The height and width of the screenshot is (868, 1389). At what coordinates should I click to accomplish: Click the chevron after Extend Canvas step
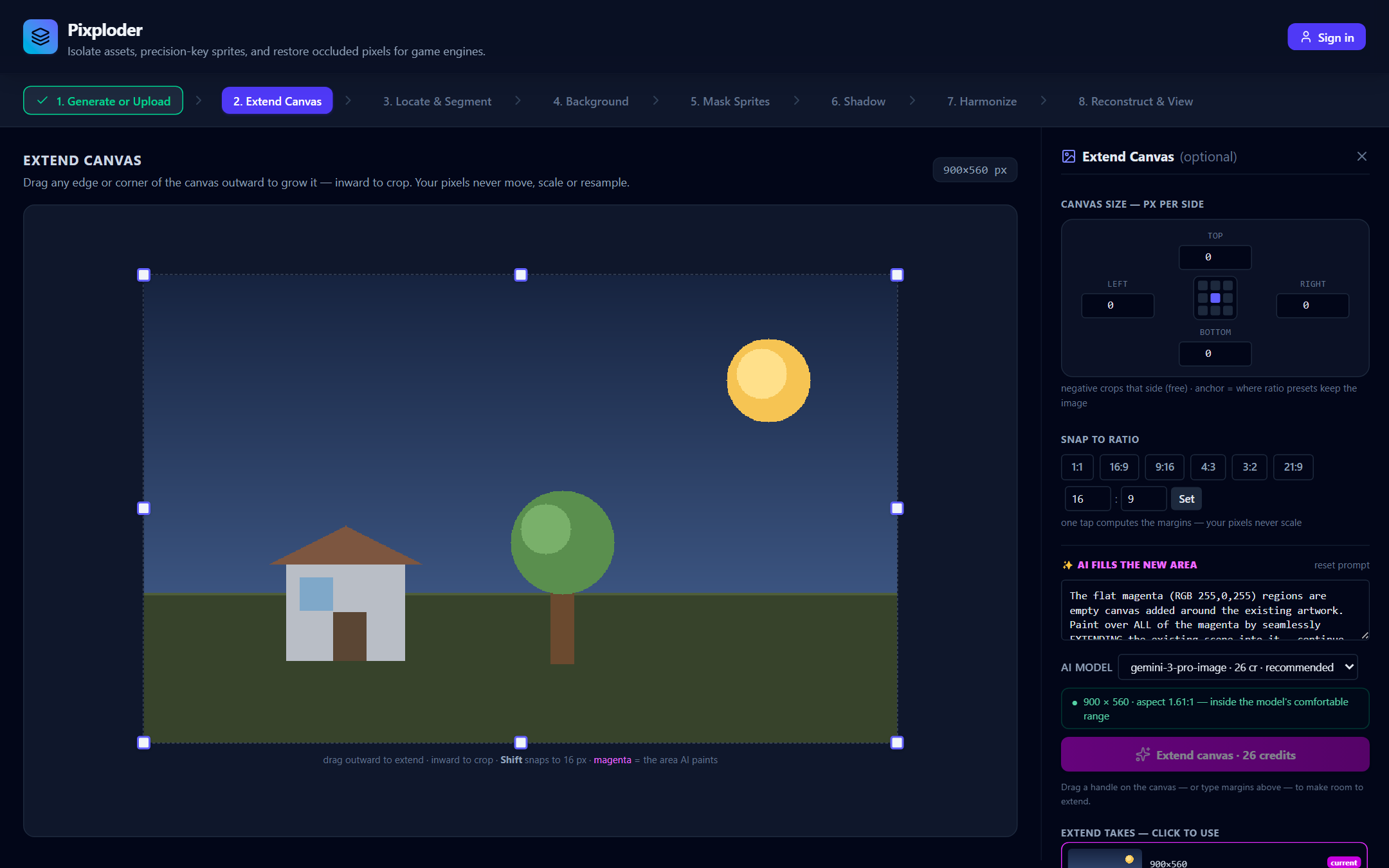pos(348,100)
